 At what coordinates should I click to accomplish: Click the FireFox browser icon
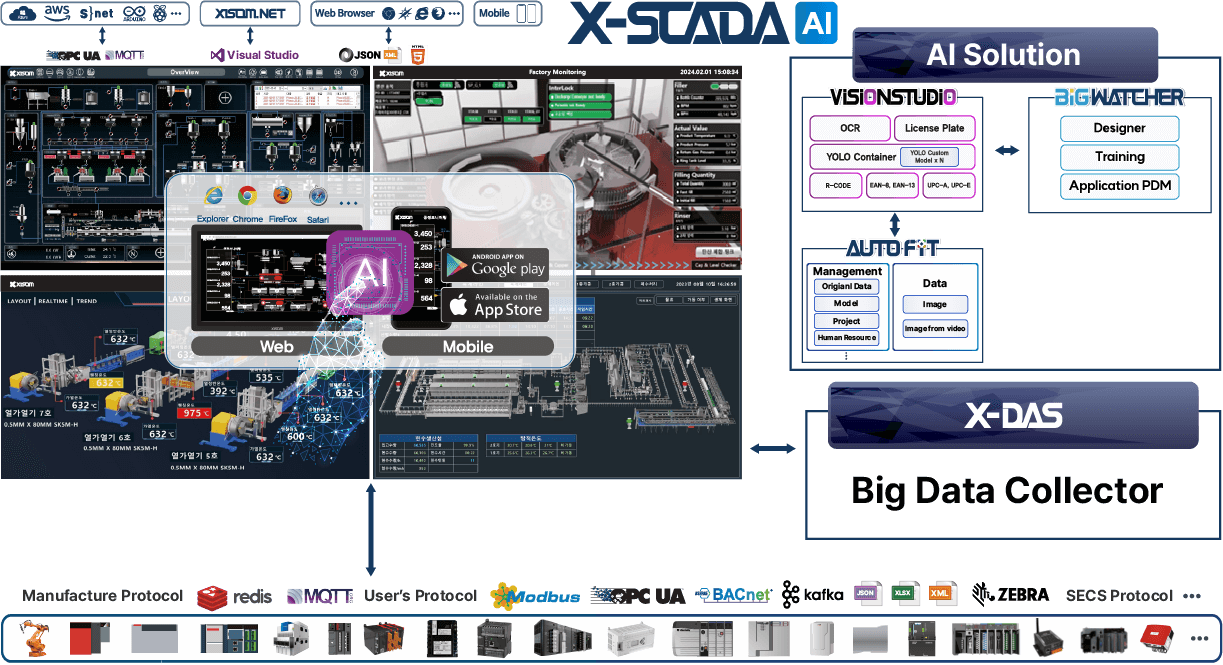[x=282, y=196]
